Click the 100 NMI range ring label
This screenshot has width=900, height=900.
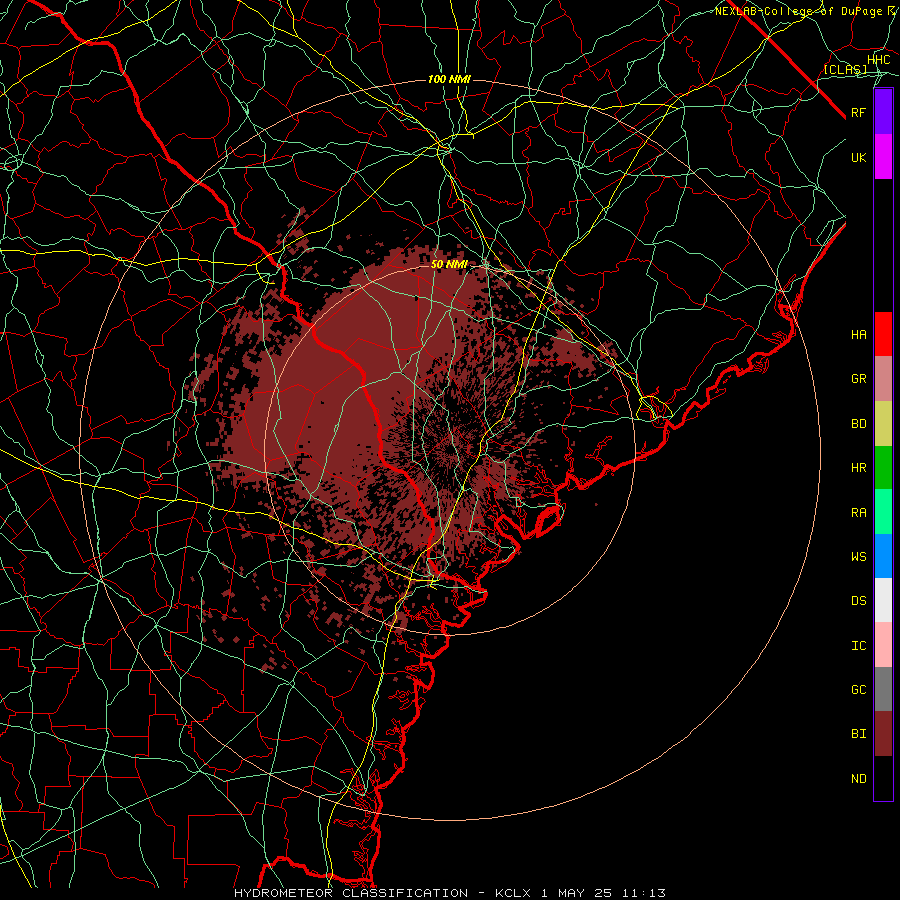(449, 79)
